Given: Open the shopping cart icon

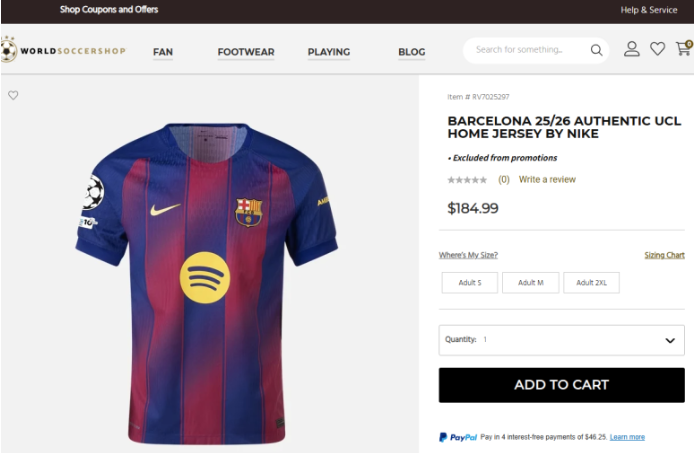Looking at the screenshot, I should pyautogui.click(x=683, y=48).
